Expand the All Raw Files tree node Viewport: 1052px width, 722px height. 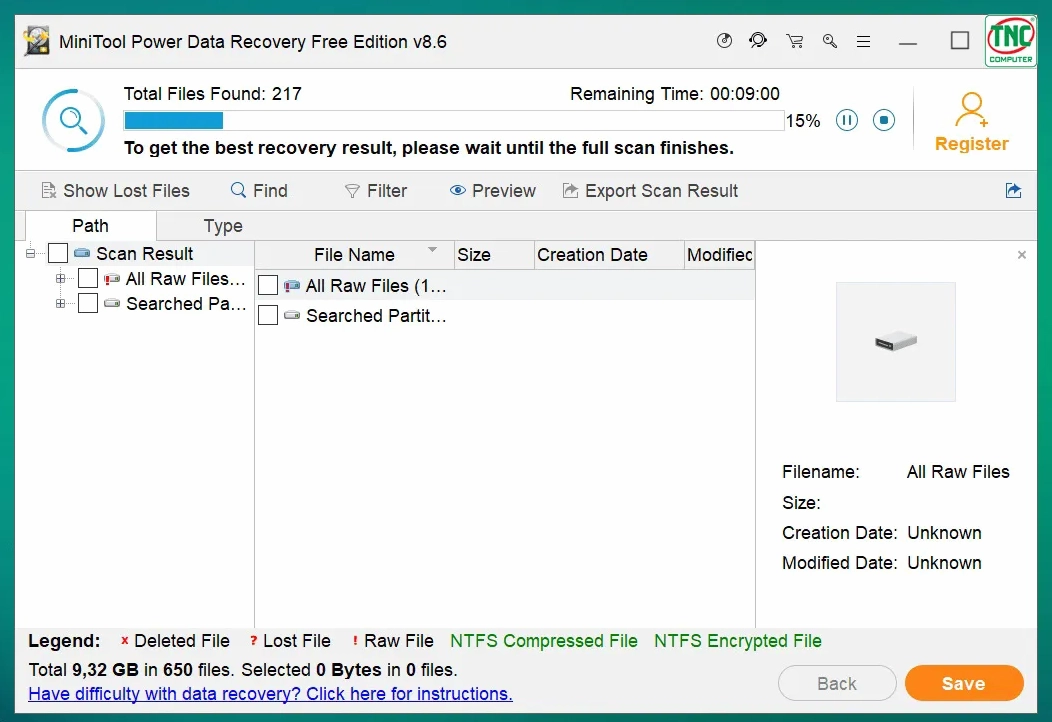point(61,279)
